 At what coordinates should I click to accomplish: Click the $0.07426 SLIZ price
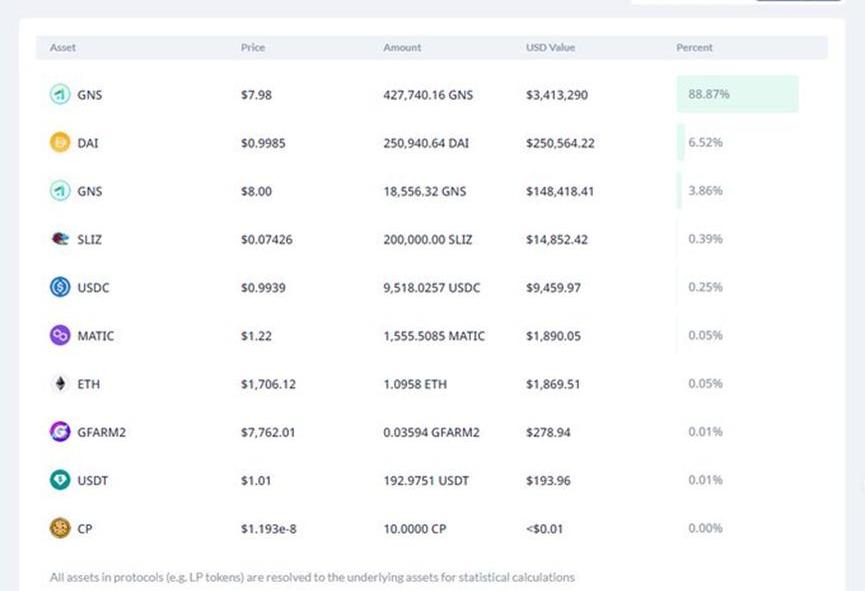266,239
